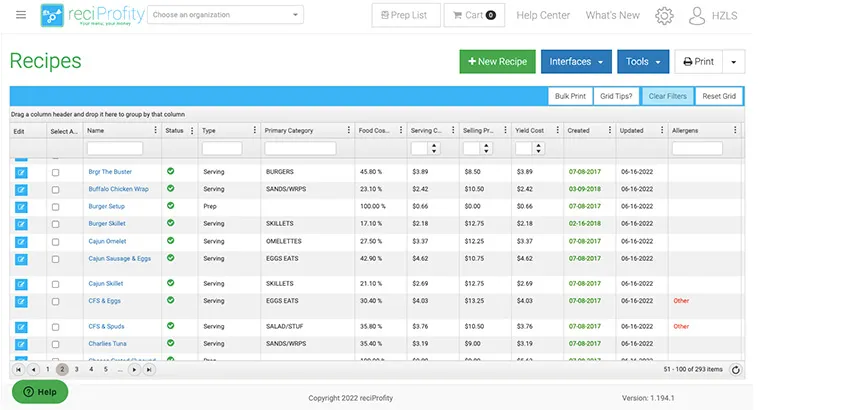Open the Help Center menu item
This screenshot has height=410, width=848.
[x=543, y=15]
